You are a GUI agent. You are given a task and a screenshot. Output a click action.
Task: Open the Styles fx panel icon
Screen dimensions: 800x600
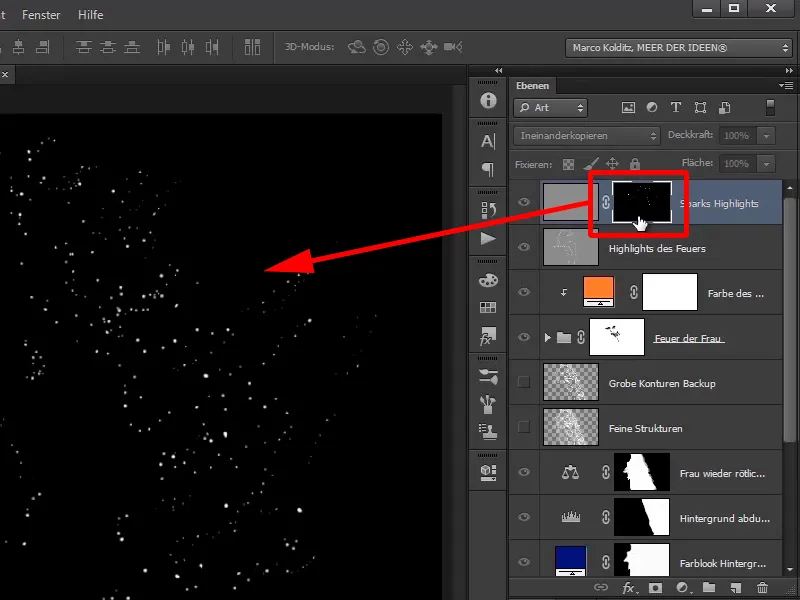pyautogui.click(x=488, y=336)
